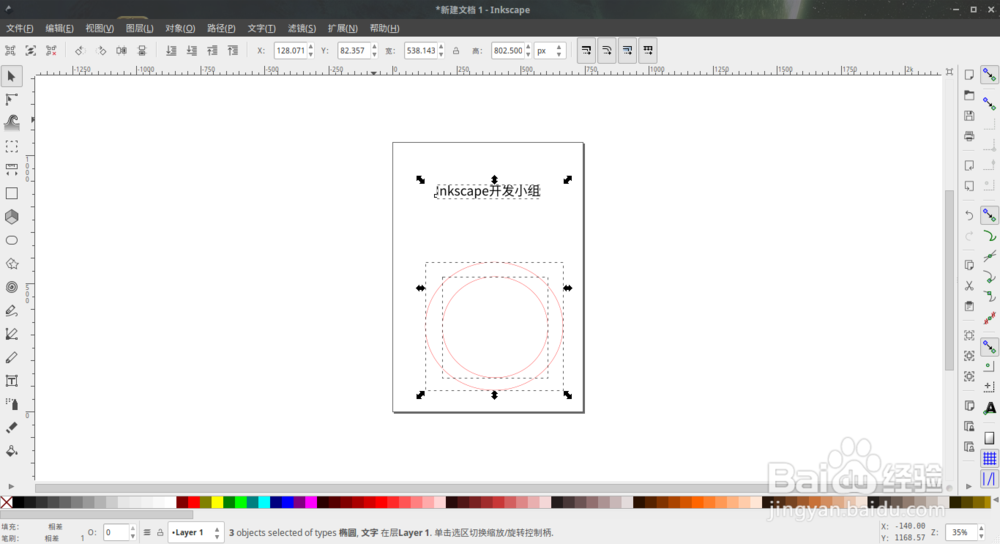Select the Text tool
The image size is (1000, 544).
[11, 381]
